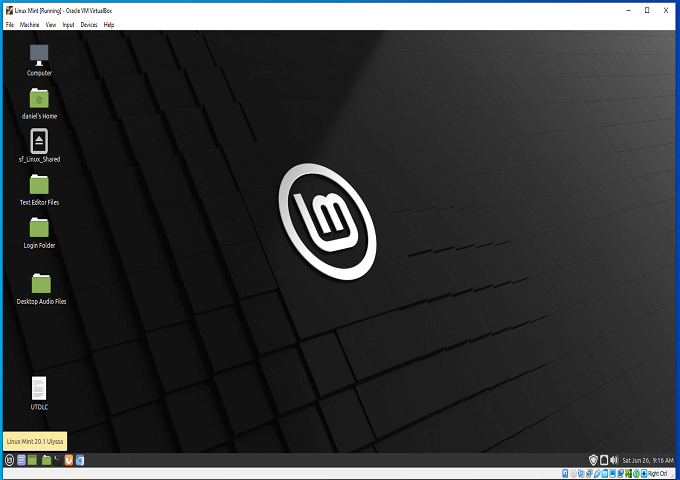Select the Desktop Audio Files folder

[x=41, y=283]
